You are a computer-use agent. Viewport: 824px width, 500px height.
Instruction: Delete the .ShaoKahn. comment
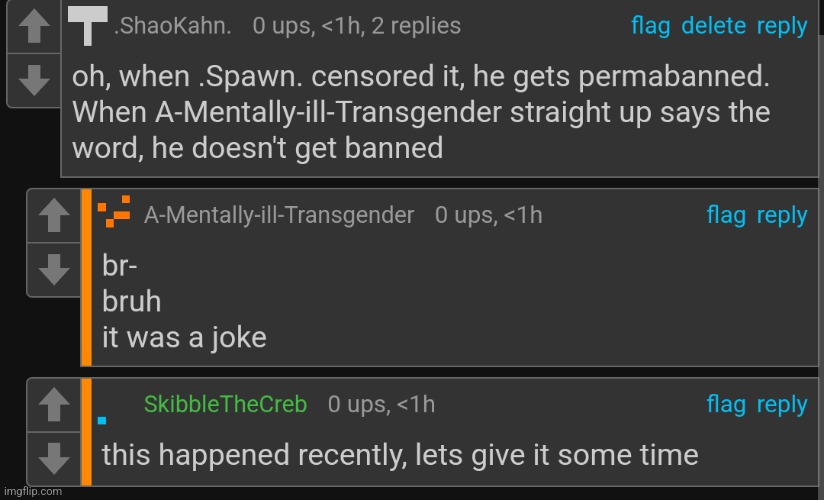point(713,26)
